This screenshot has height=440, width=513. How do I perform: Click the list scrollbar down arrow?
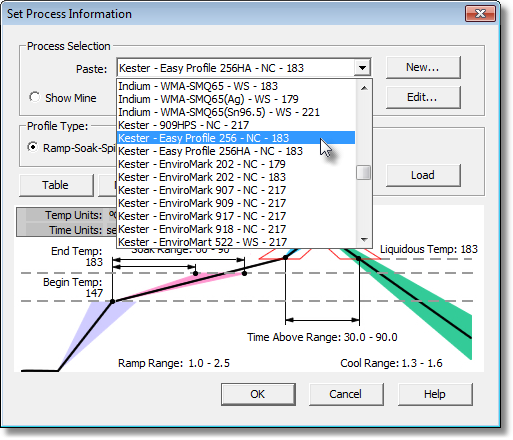click(364, 239)
